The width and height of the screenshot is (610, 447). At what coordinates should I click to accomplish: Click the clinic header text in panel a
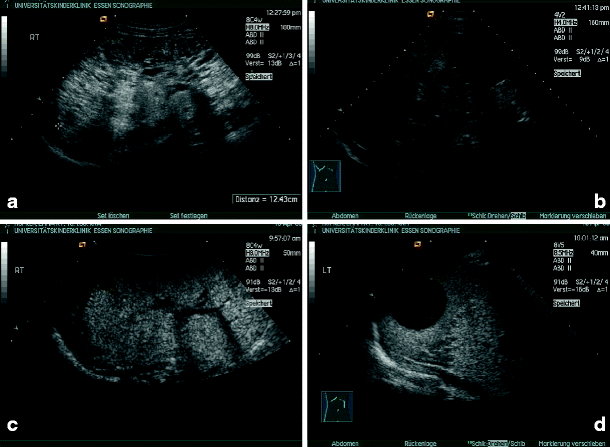(x=83, y=6)
